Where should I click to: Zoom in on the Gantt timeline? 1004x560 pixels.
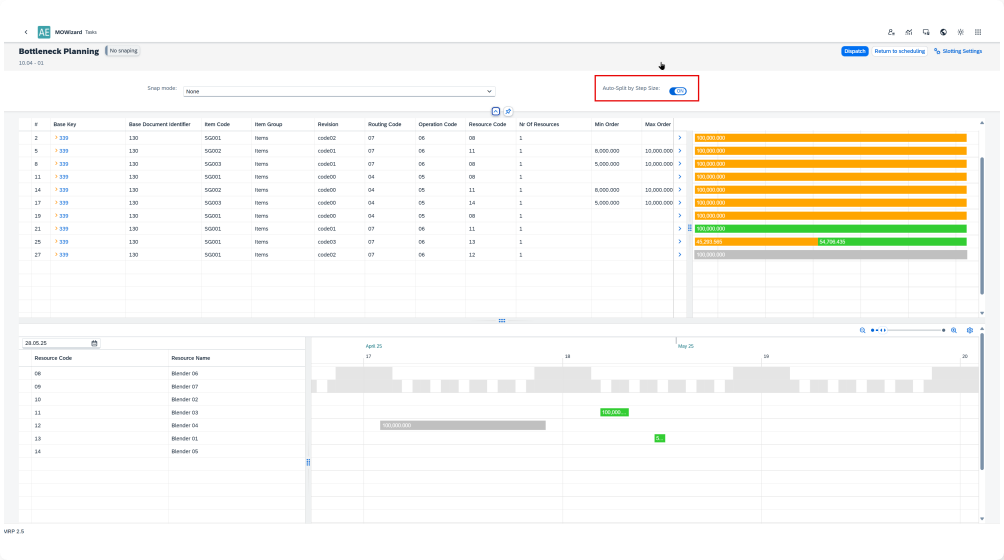(x=954, y=330)
